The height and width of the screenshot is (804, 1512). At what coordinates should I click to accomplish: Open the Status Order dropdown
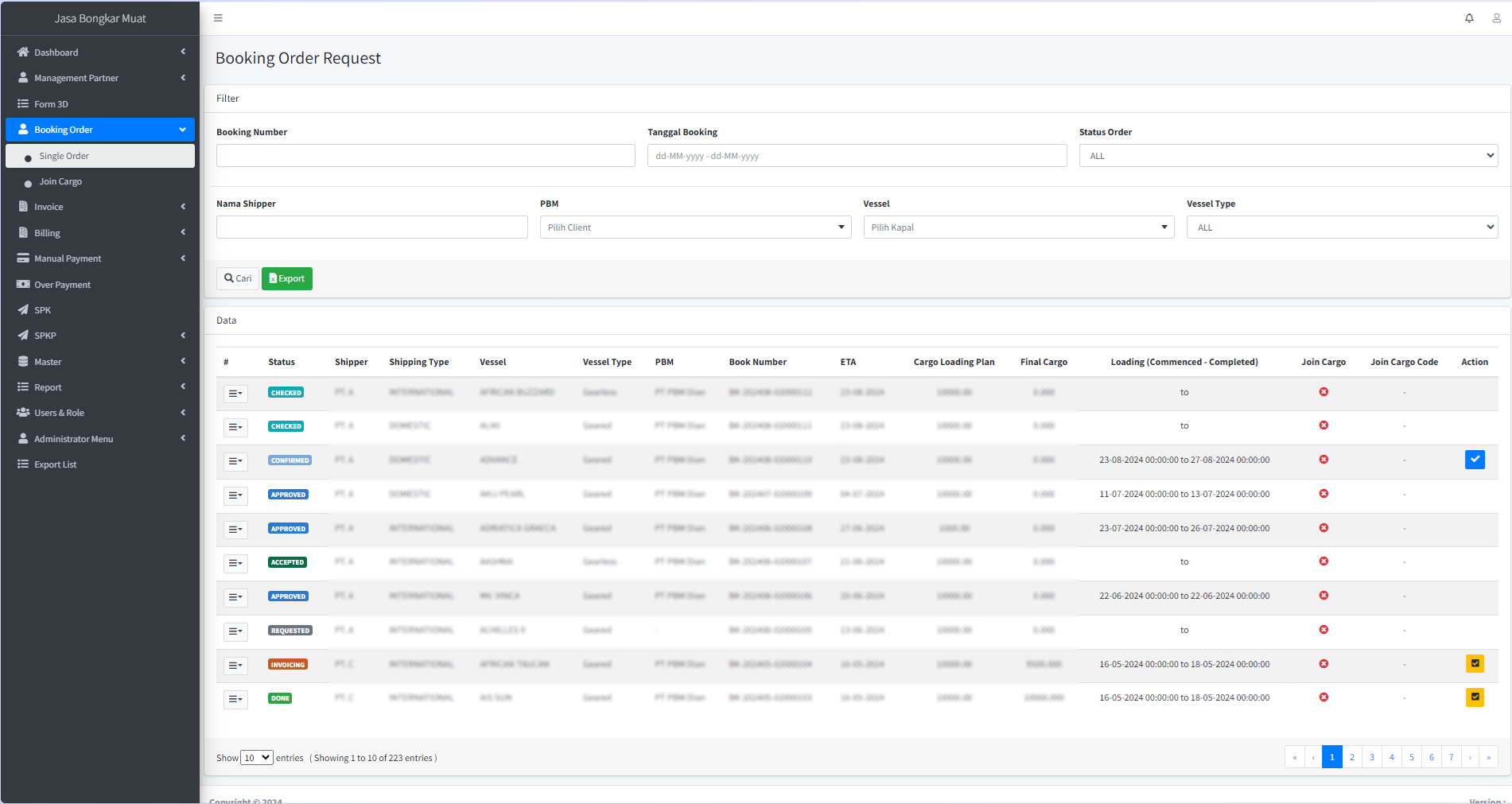coord(1289,155)
